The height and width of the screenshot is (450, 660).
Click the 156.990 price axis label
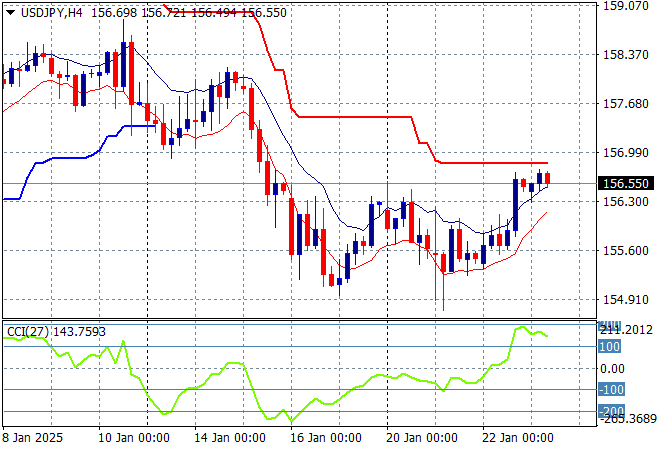tap(625, 152)
